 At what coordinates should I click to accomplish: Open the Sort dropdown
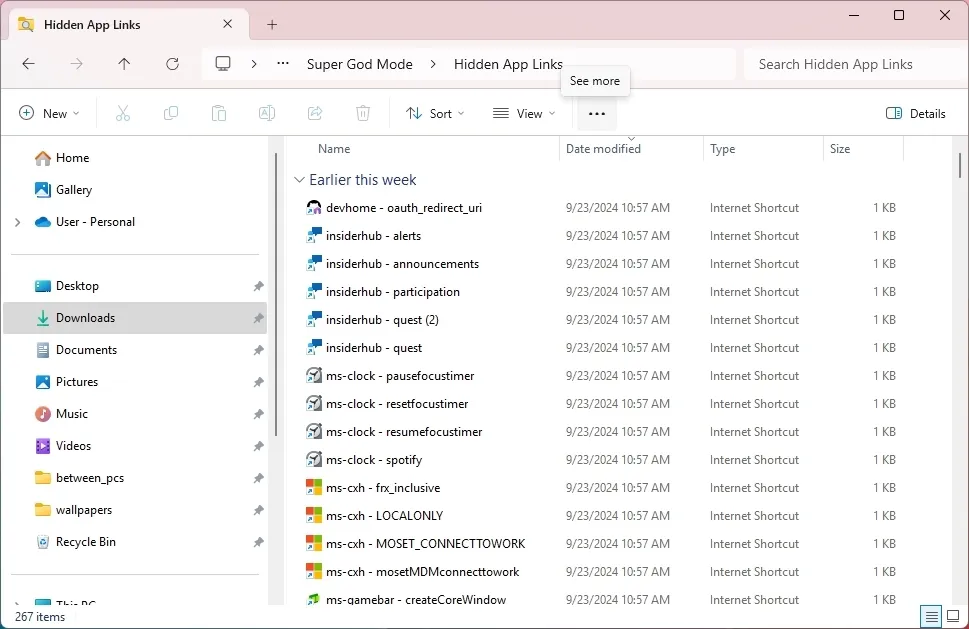click(x=434, y=113)
